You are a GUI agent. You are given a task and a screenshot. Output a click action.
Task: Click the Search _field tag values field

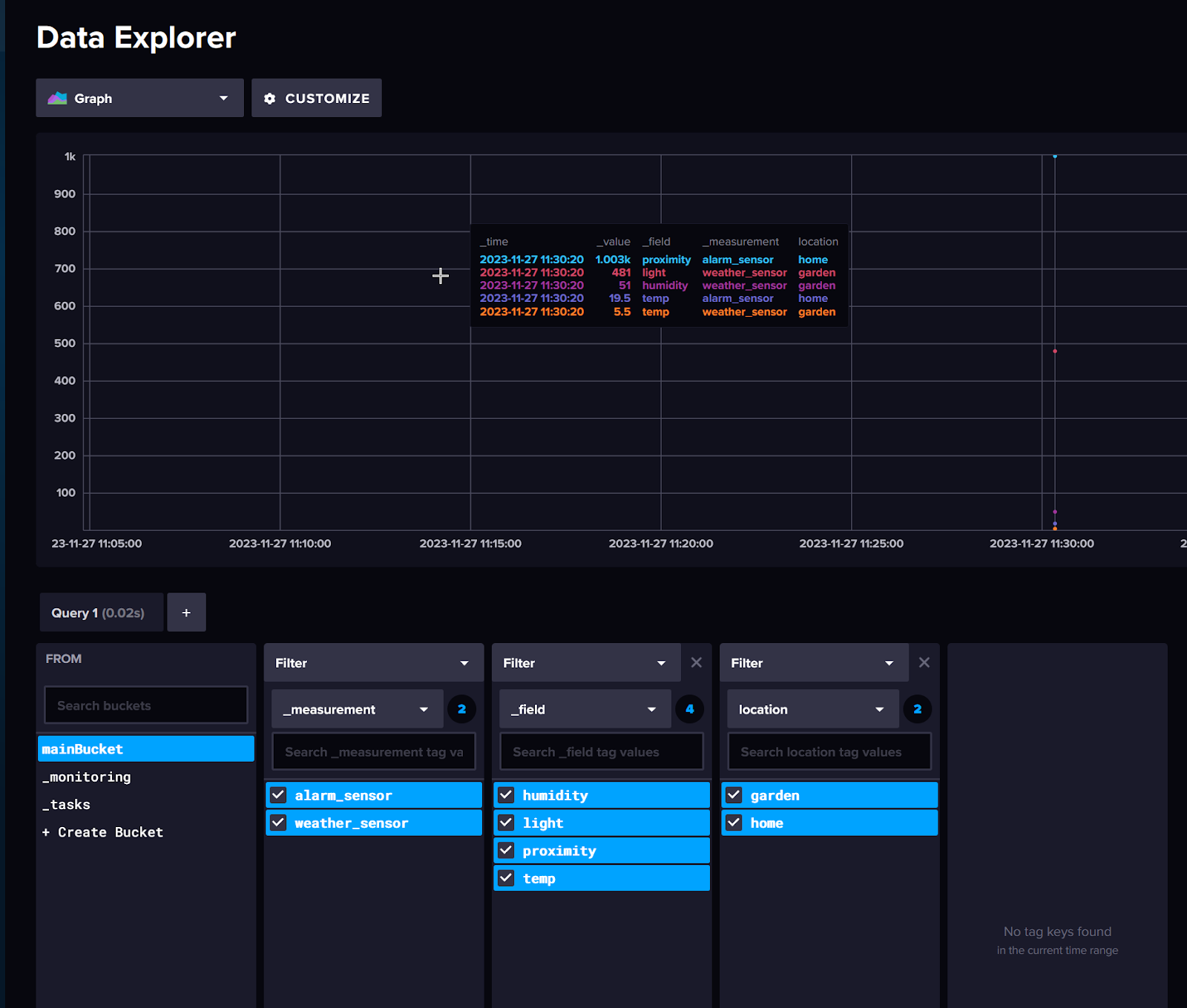click(x=602, y=751)
